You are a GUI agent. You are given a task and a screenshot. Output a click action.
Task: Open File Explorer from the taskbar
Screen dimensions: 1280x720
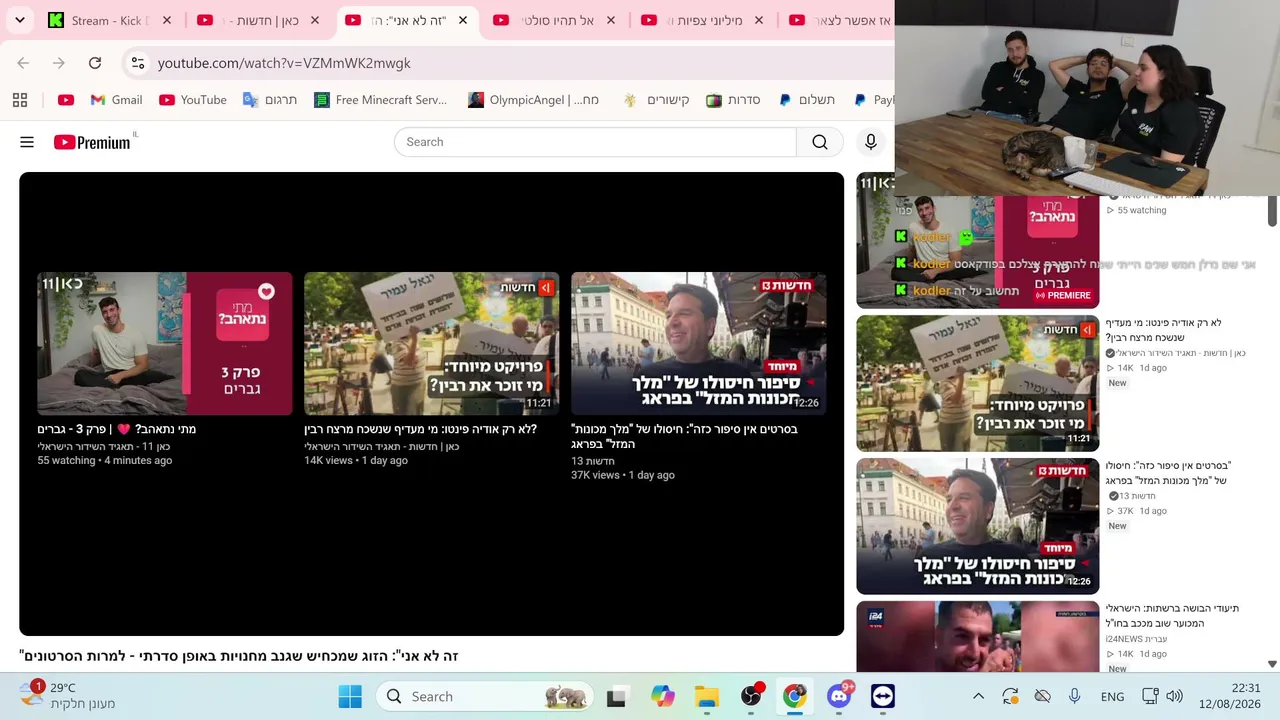pos(707,697)
